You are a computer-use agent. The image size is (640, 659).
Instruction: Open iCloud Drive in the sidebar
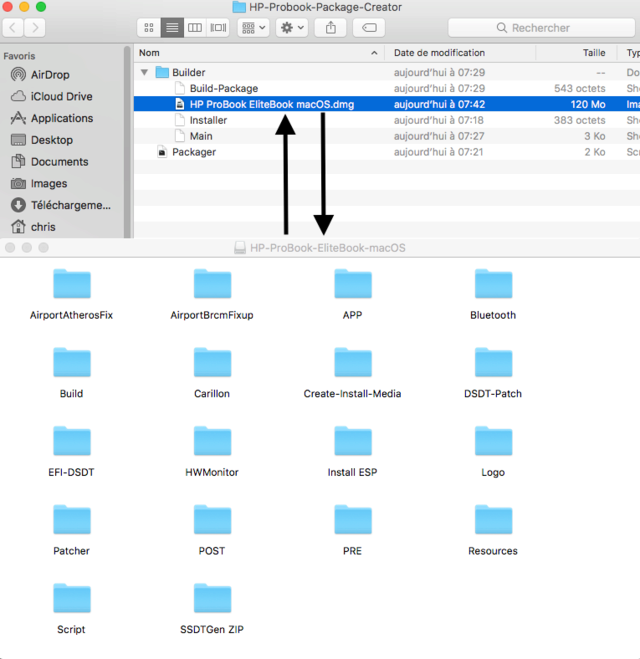pyautogui.click(x=51, y=97)
